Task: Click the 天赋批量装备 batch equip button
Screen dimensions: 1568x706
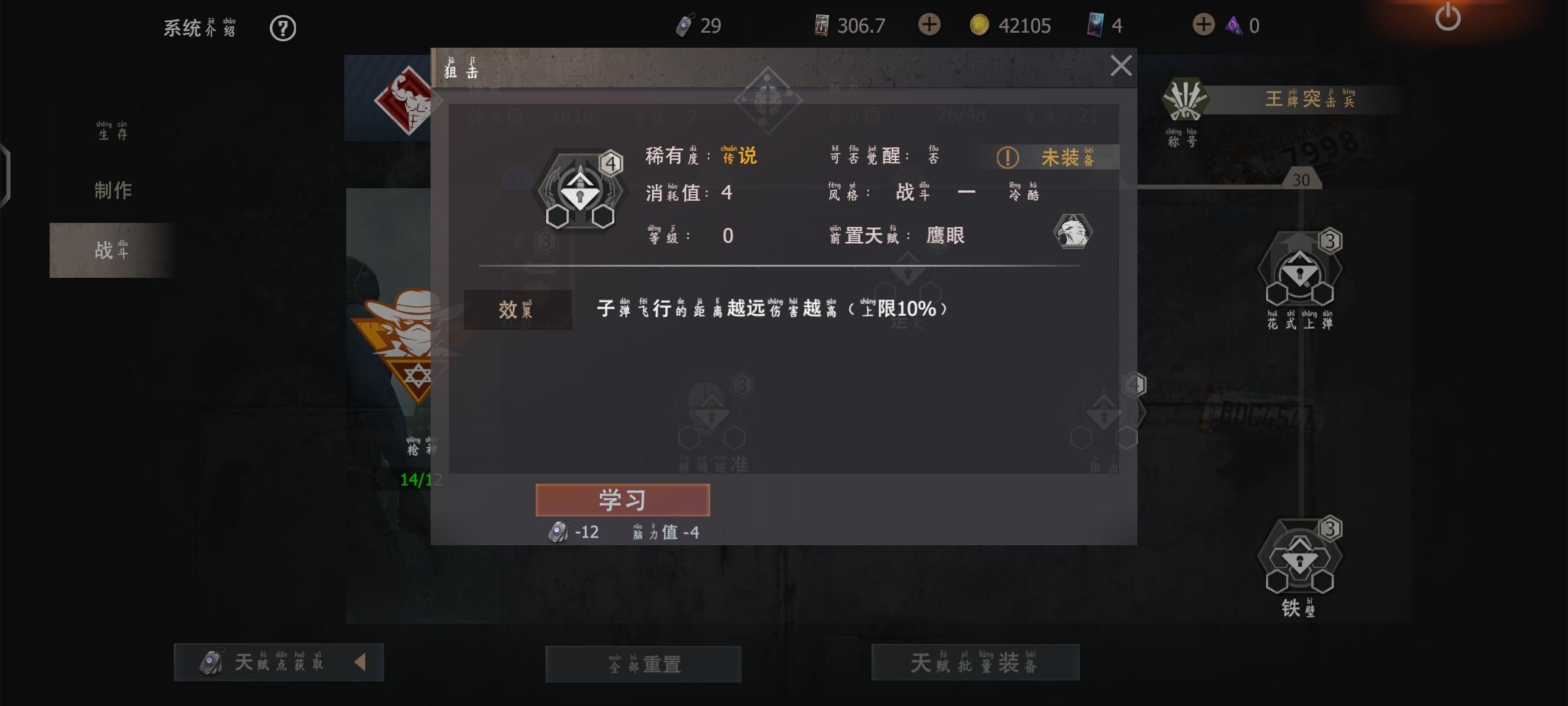Action: coord(975,662)
